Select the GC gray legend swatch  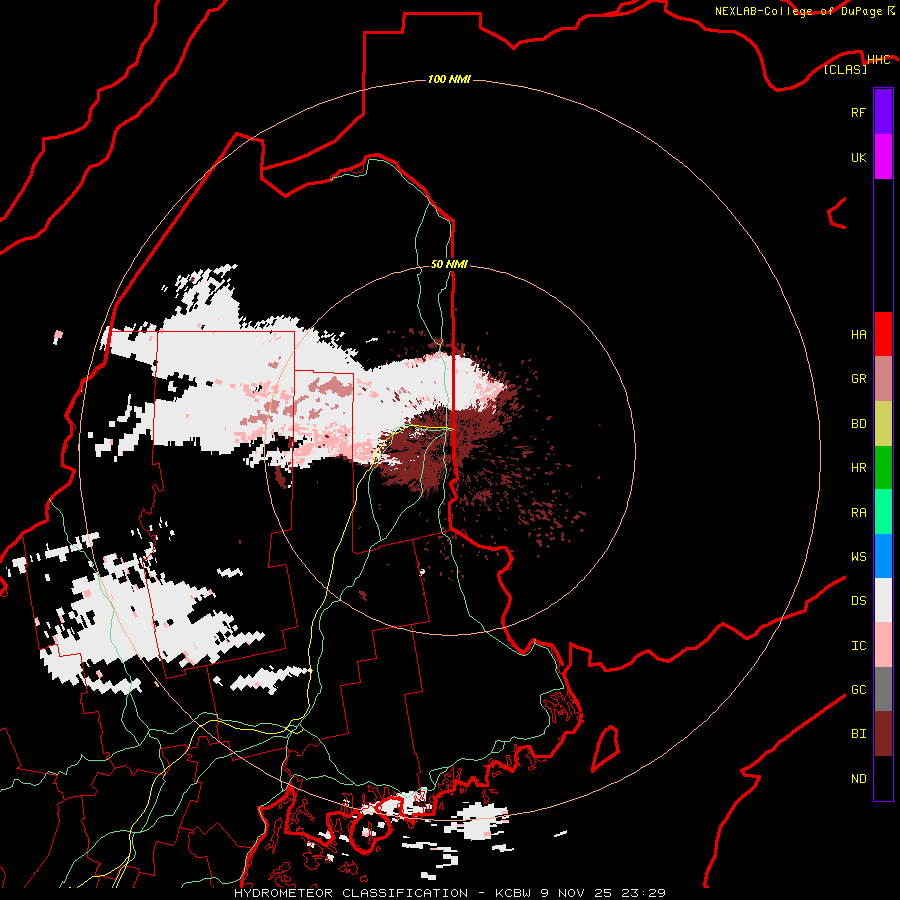(x=883, y=689)
